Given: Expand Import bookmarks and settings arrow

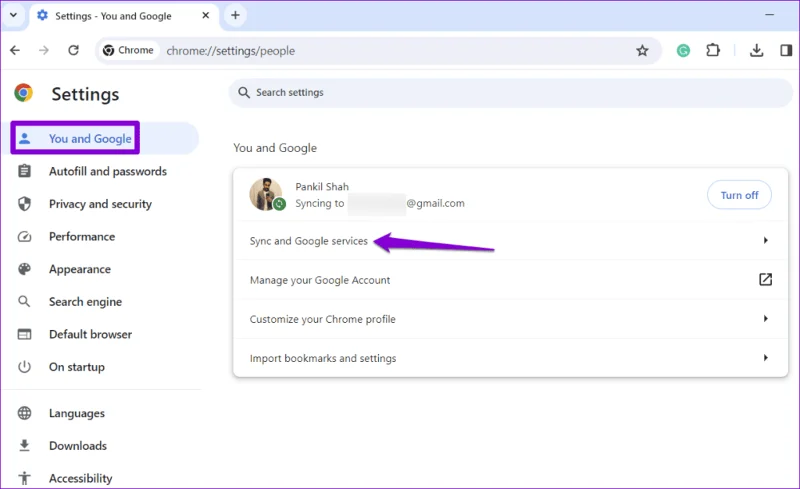Looking at the screenshot, I should [x=765, y=358].
